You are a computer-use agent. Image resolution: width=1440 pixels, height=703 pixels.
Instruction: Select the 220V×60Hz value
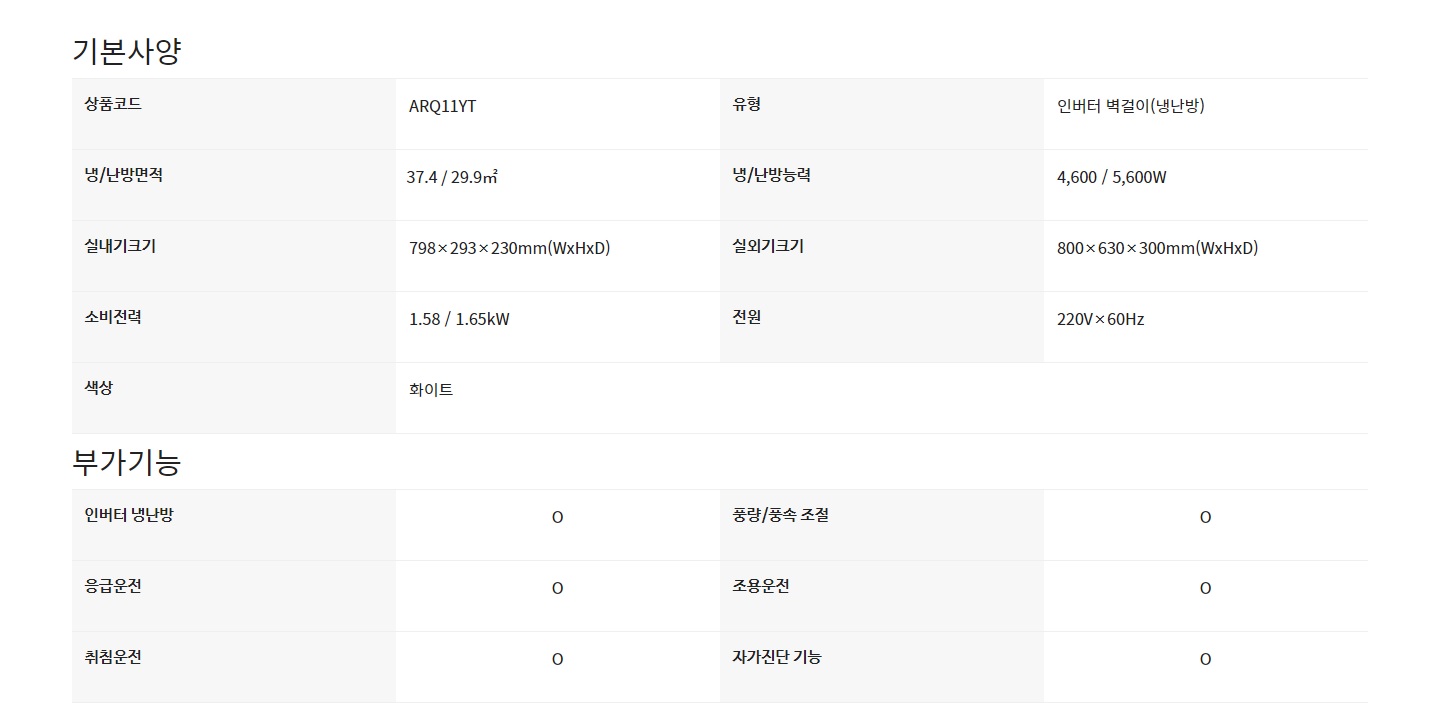(x=1100, y=319)
